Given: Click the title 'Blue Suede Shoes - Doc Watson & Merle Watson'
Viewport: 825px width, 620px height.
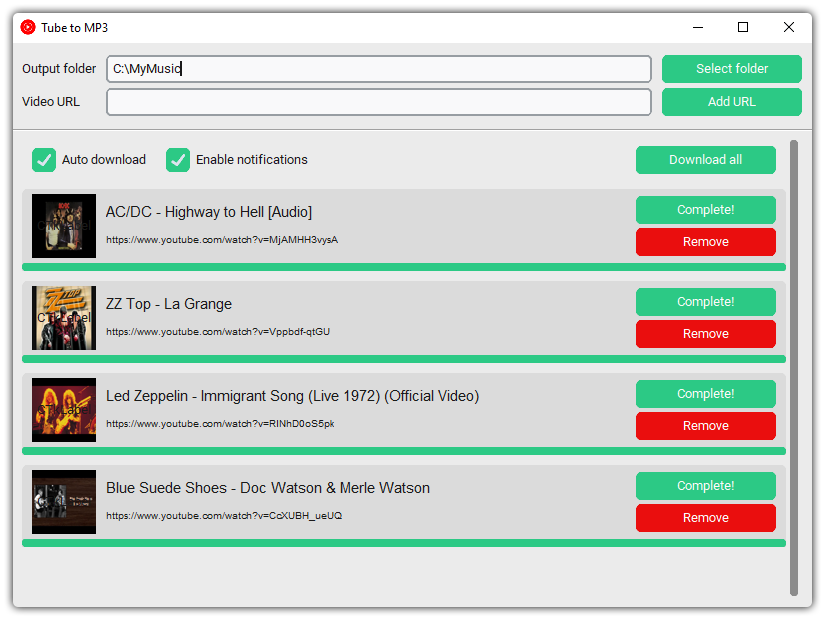Looking at the screenshot, I should (x=268, y=488).
